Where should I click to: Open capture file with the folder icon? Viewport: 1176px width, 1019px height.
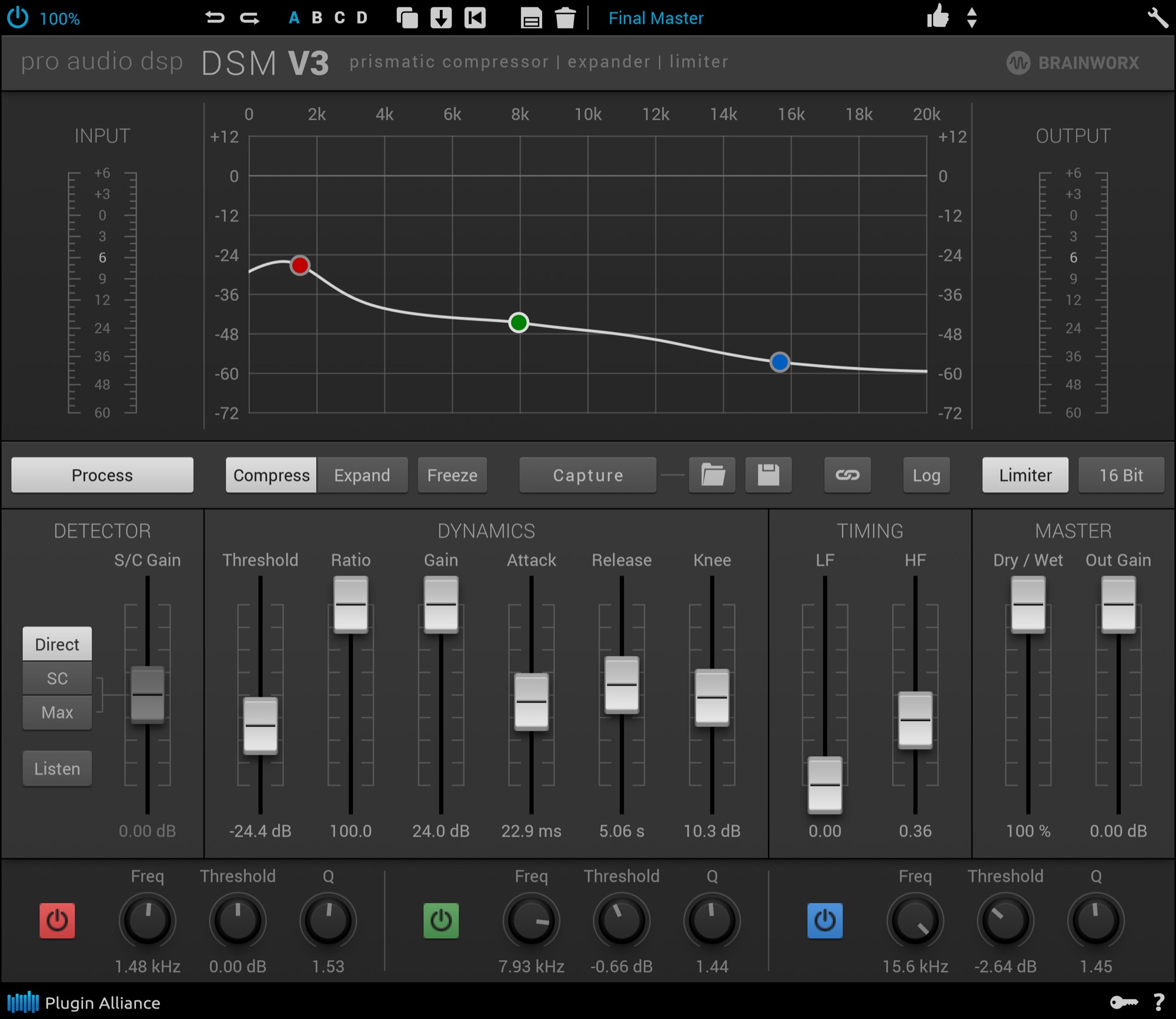coord(712,475)
